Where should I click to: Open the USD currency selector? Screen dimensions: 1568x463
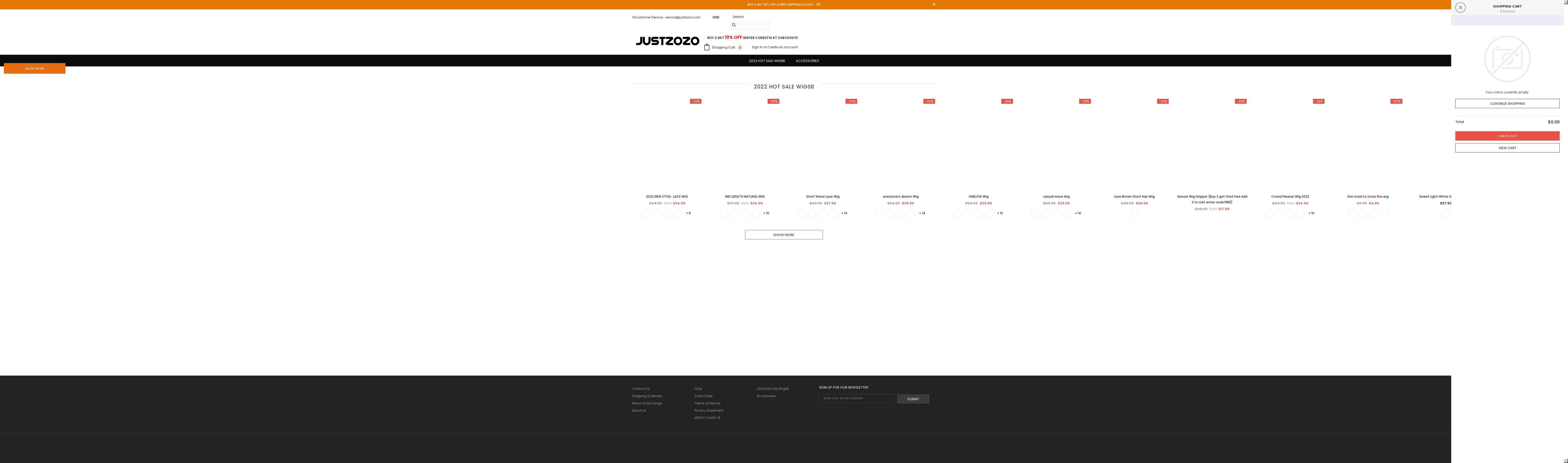coord(716,17)
